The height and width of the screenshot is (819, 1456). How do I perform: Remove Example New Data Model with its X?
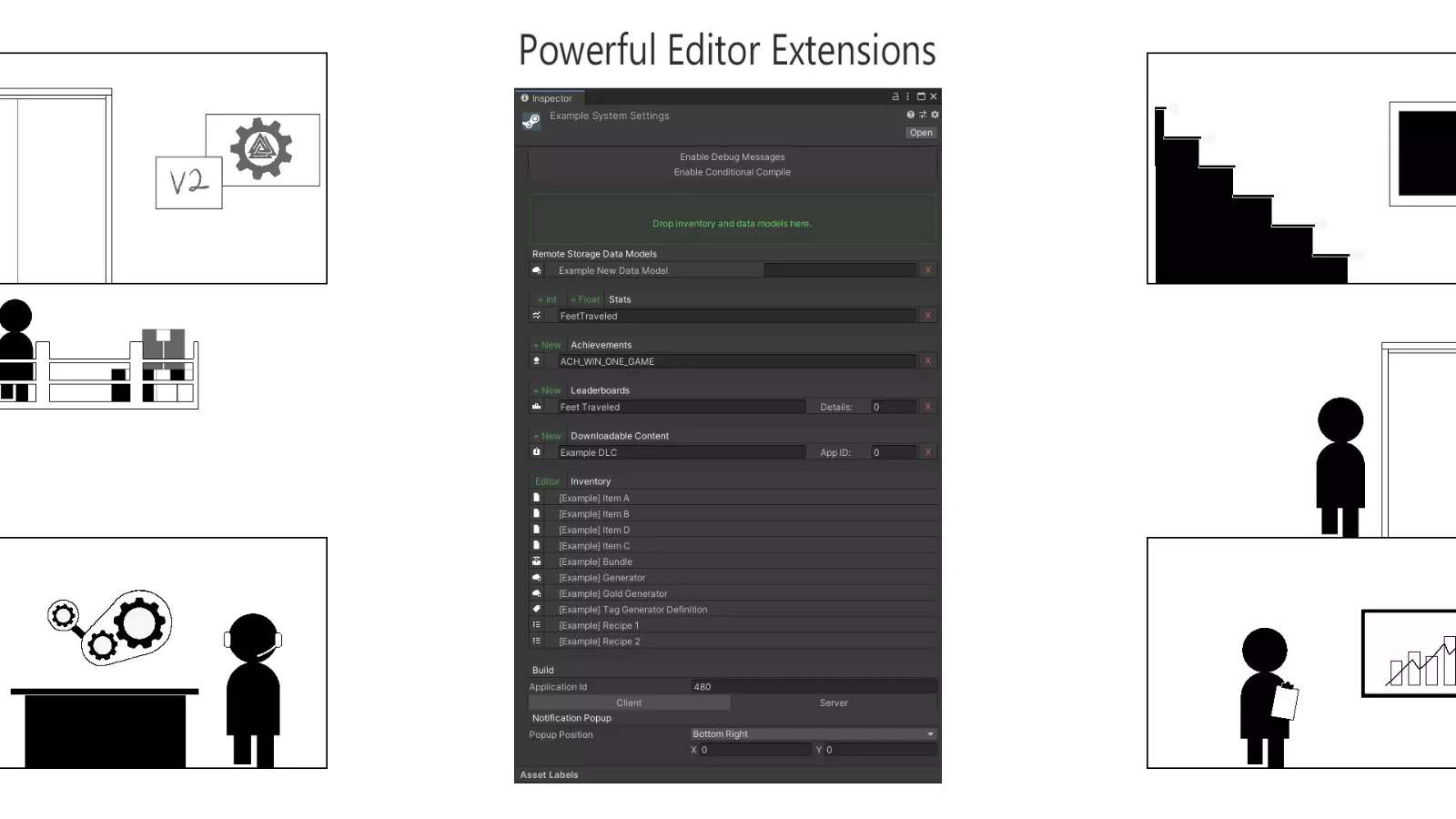[928, 270]
